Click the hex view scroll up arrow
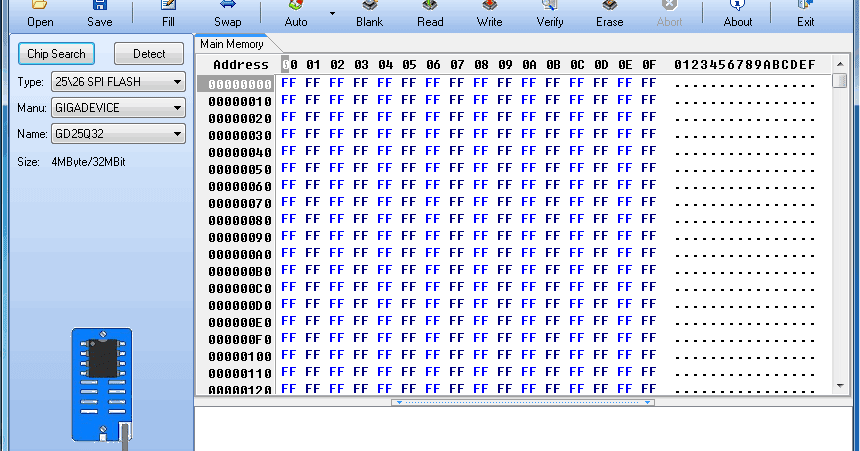860x451 pixels. [840, 64]
